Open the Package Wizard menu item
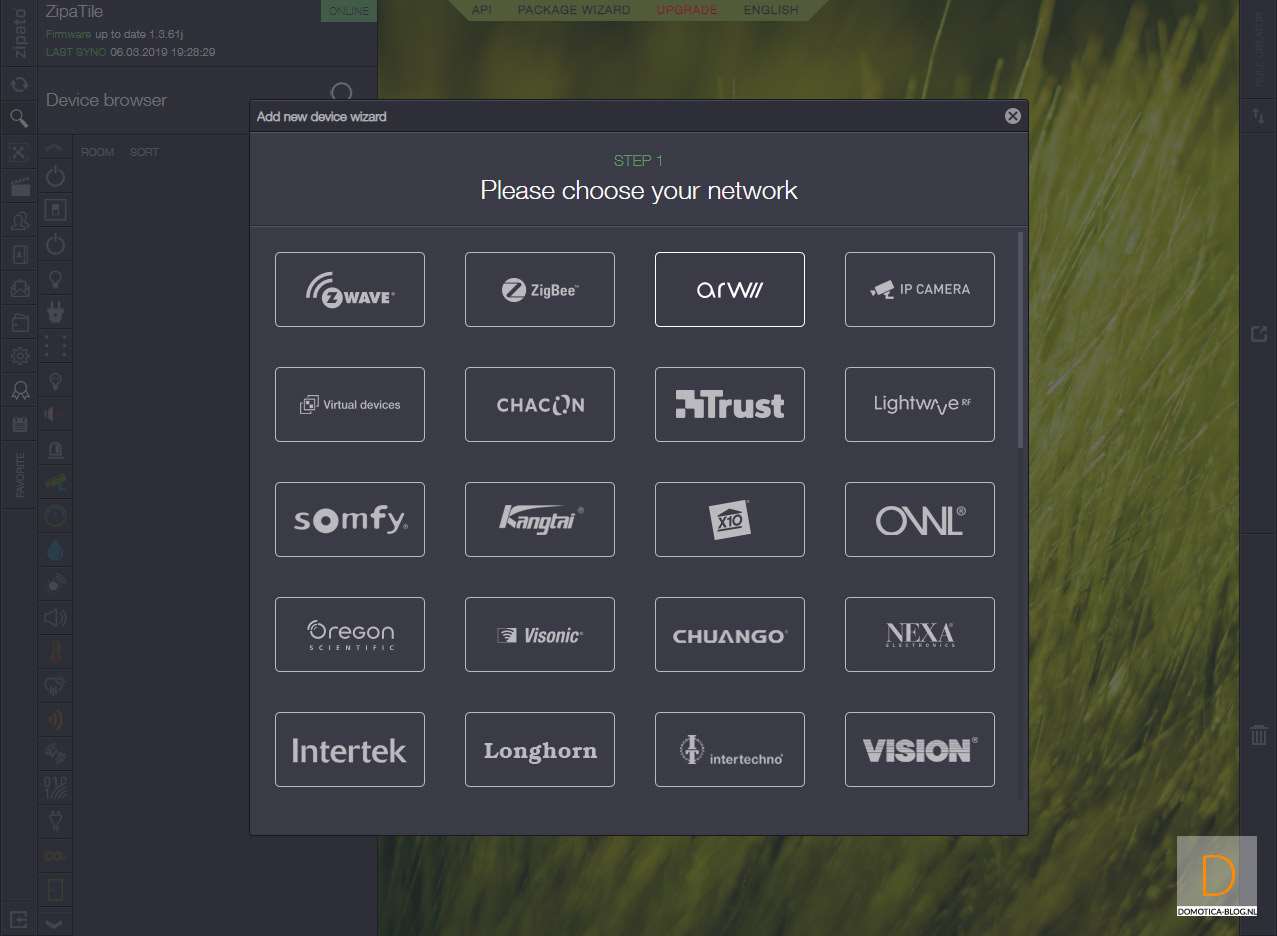1277x936 pixels. (574, 10)
